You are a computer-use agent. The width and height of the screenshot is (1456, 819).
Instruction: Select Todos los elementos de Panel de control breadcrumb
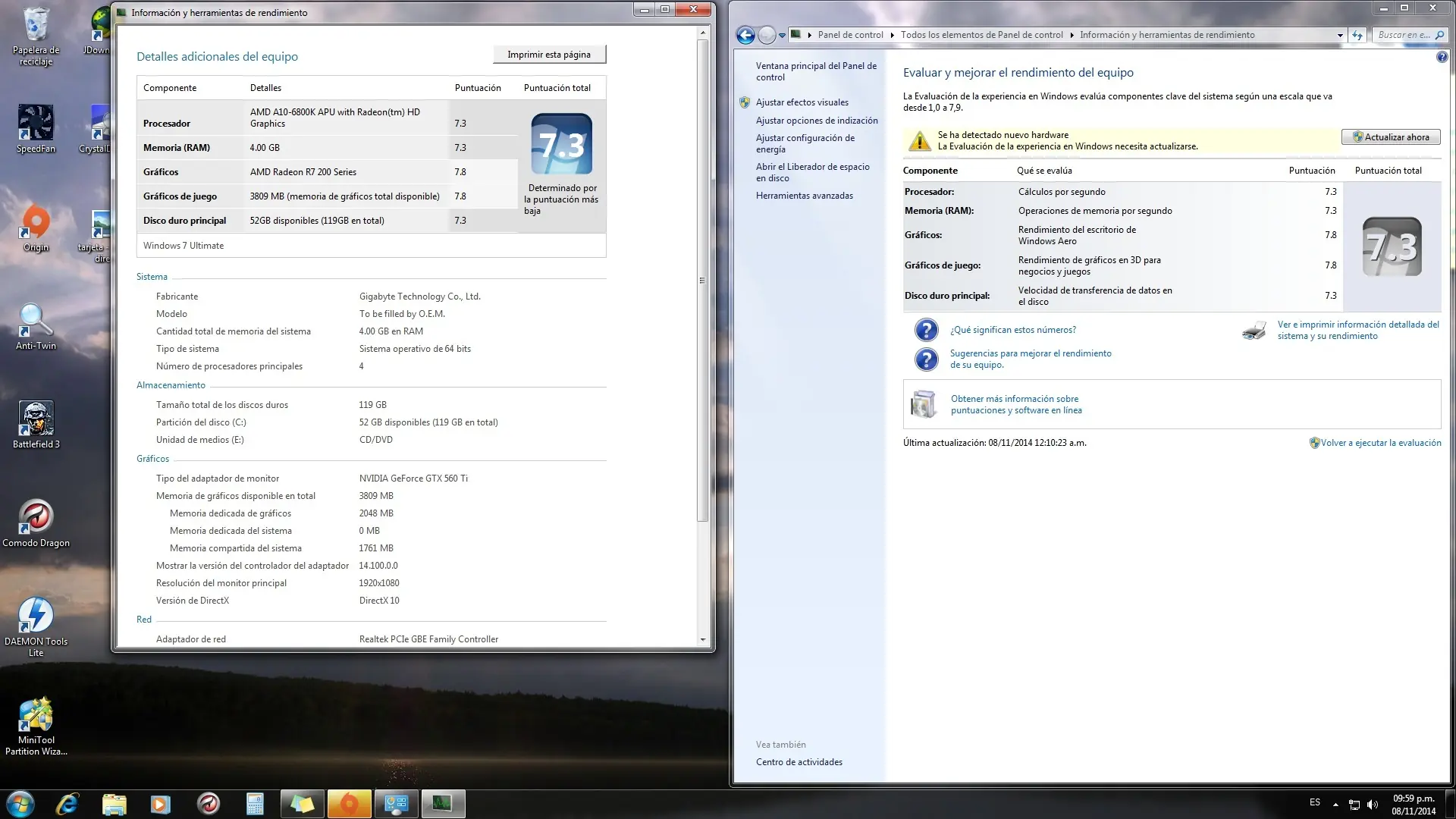(x=982, y=35)
